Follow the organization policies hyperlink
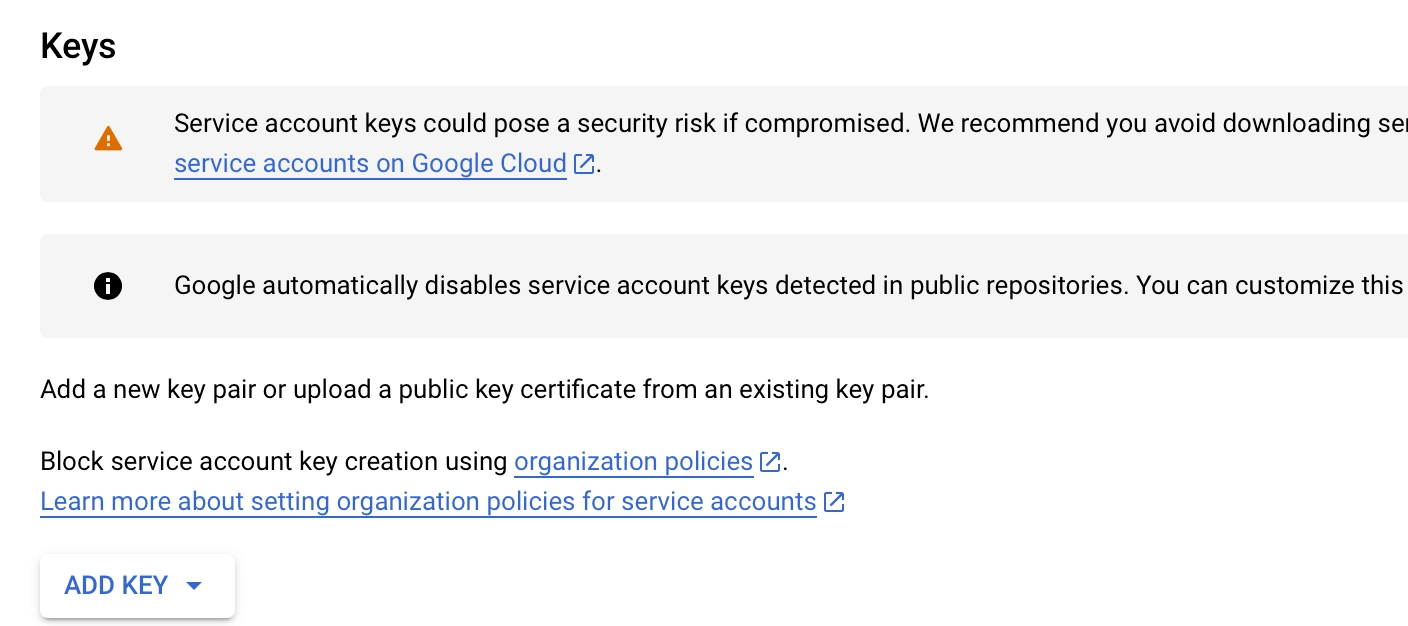The width and height of the screenshot is (1408, 626). click(x=633, y=461)
